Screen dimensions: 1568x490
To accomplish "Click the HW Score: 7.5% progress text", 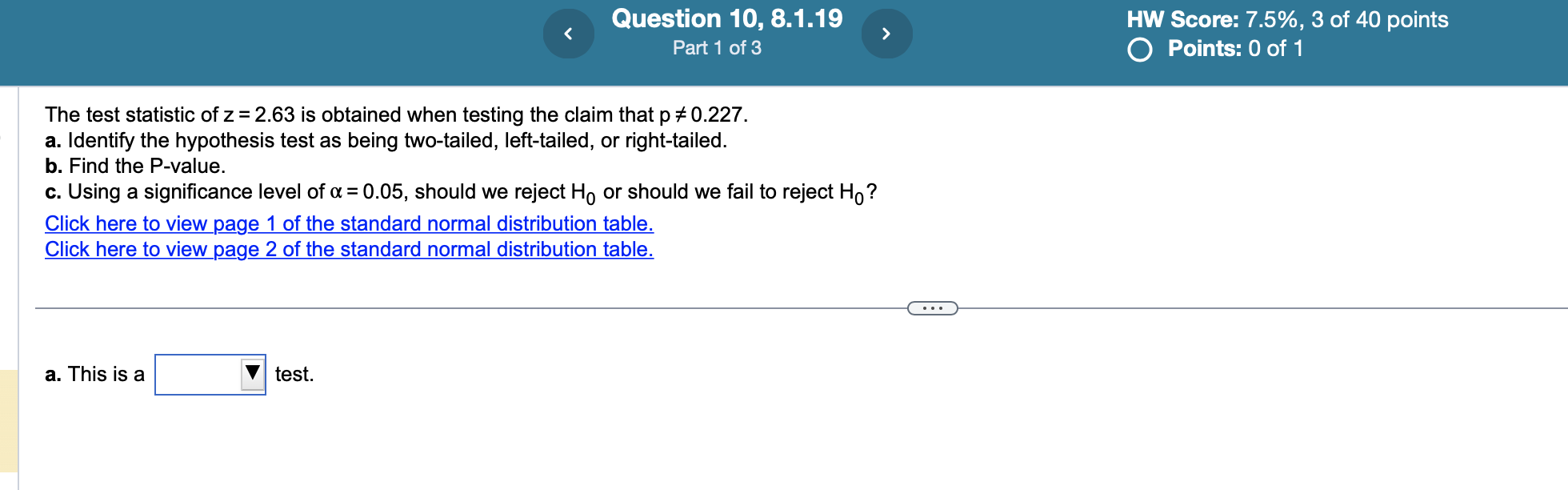I will tap(1286, 20).
